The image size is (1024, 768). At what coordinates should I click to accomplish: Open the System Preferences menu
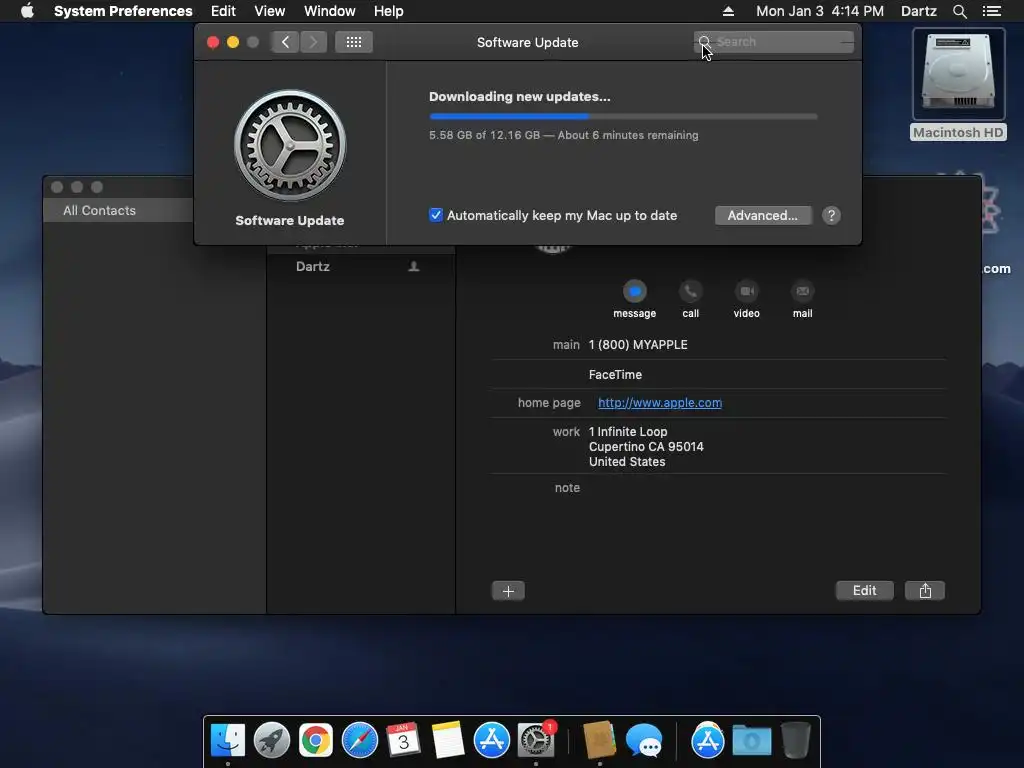[123, 11]
